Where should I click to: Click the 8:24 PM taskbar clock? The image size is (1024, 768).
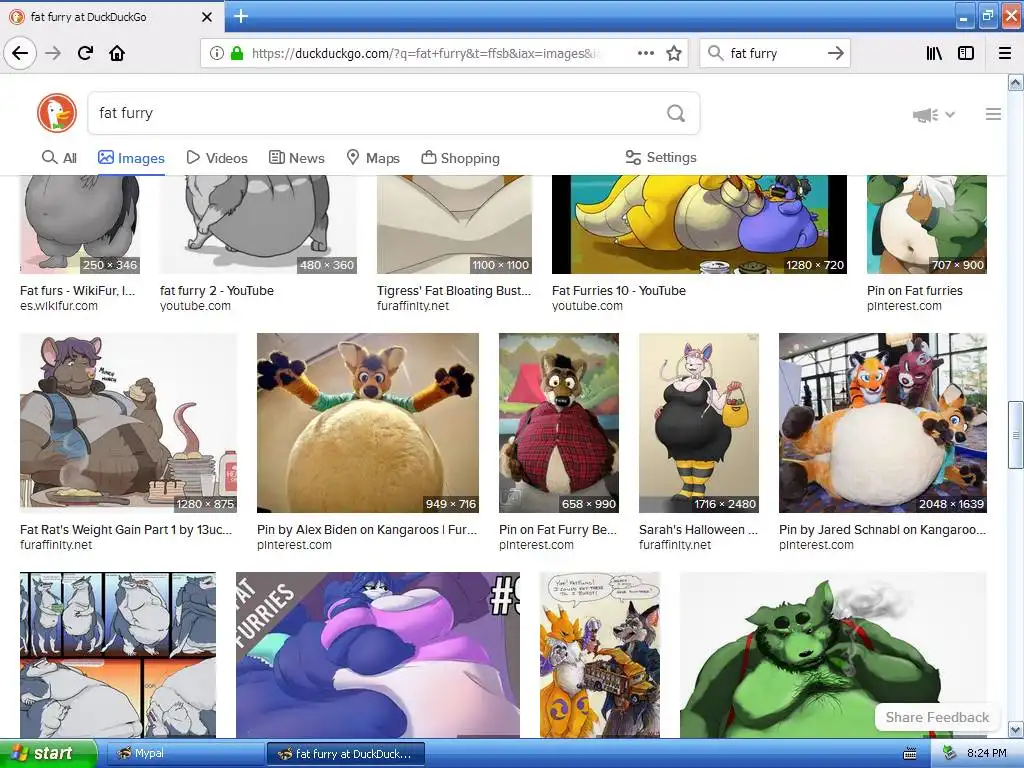coord(986,753)
